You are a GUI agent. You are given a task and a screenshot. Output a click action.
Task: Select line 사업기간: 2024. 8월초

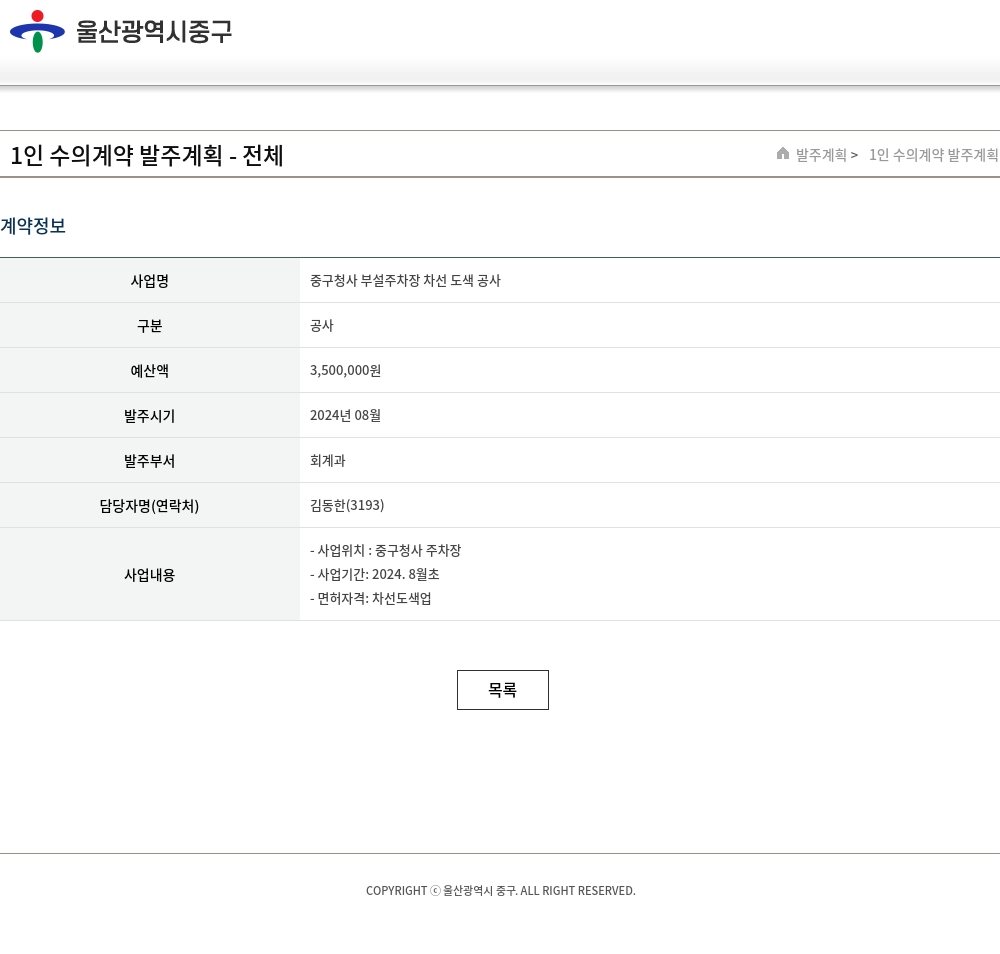coord(374,574)
